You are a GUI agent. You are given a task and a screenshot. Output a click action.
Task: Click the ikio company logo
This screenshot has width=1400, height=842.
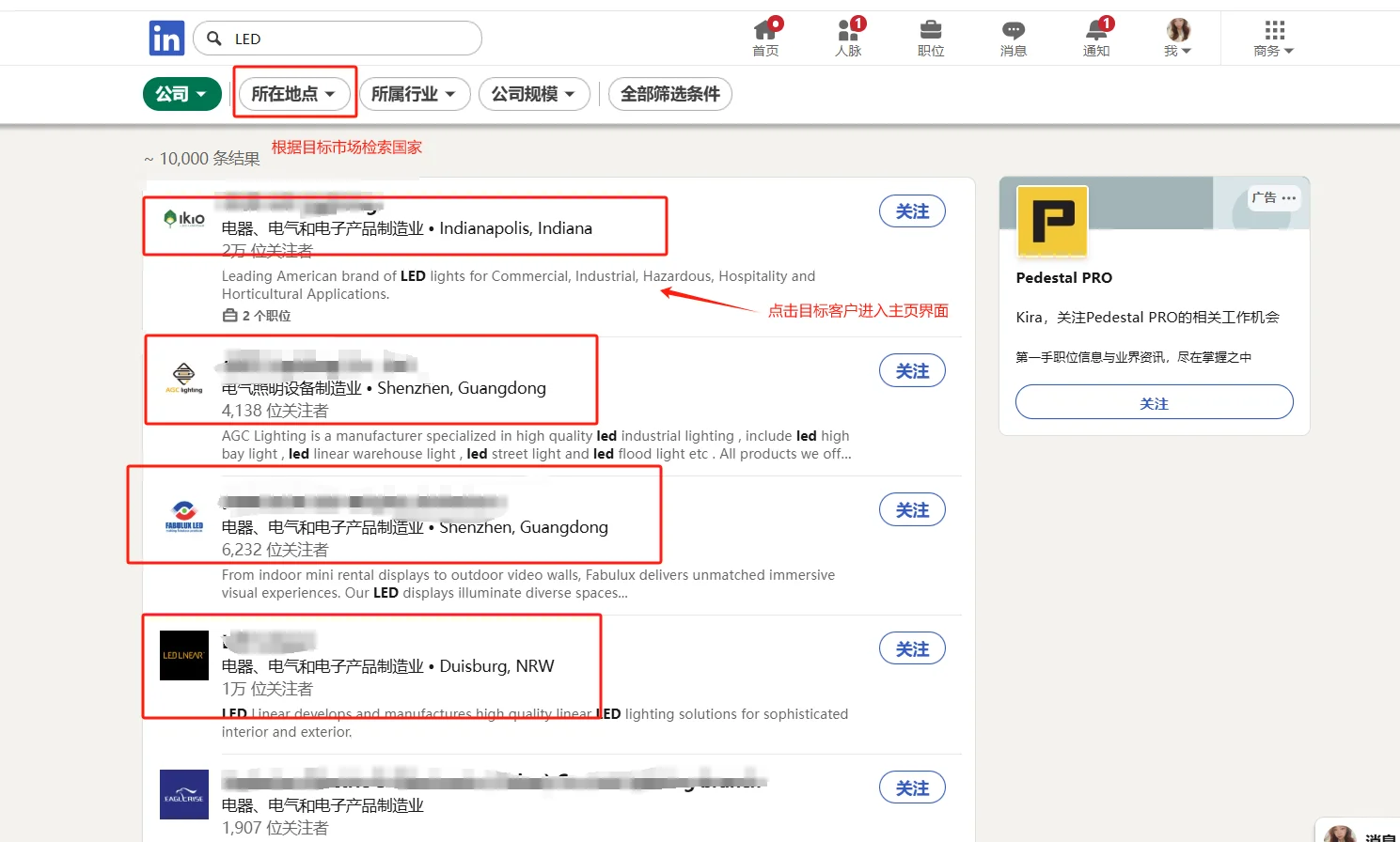183,218
